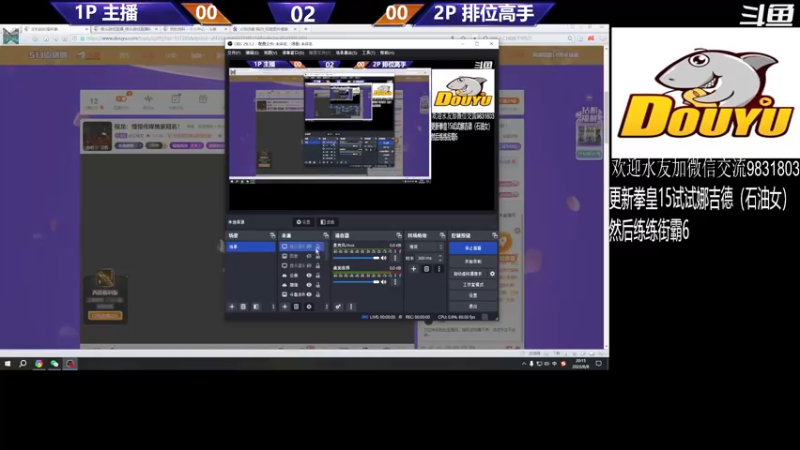The height and width of the screenshot is (450, 800).
Task: Click the Desktop Audio volume slider
Action: point(356,282)
